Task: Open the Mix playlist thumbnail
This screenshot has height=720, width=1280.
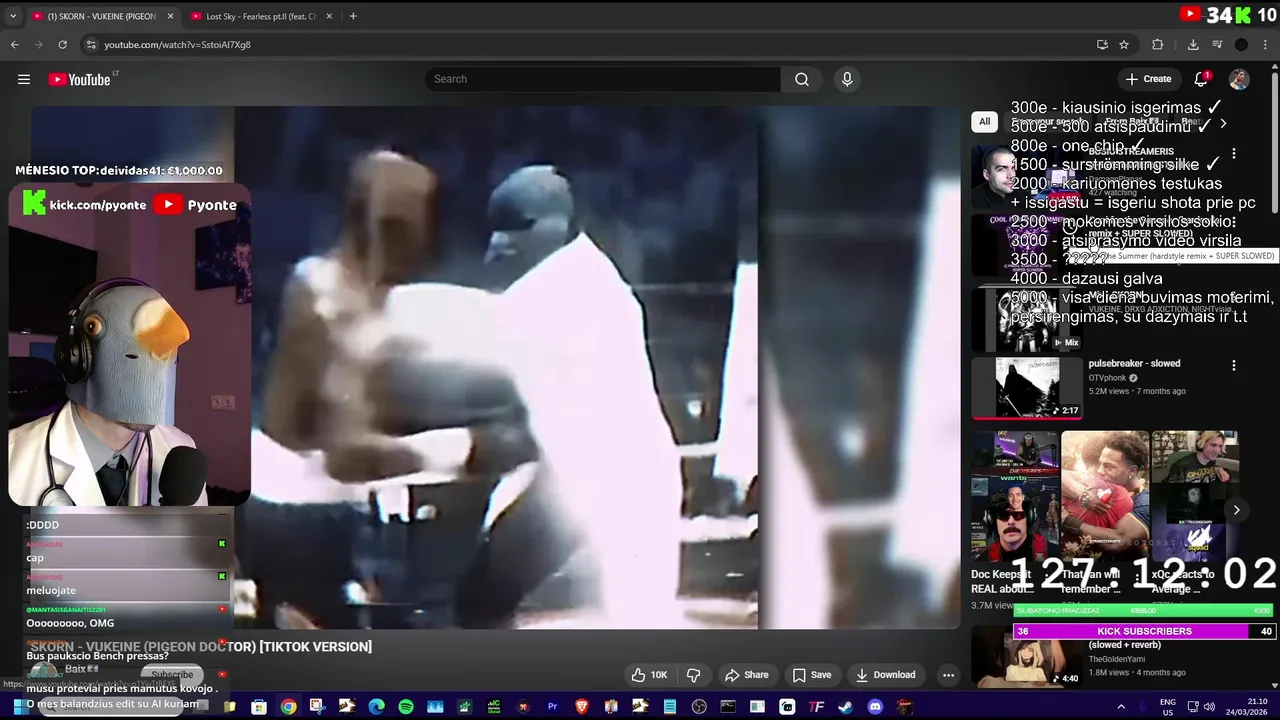Action: tap(1027, 320)
